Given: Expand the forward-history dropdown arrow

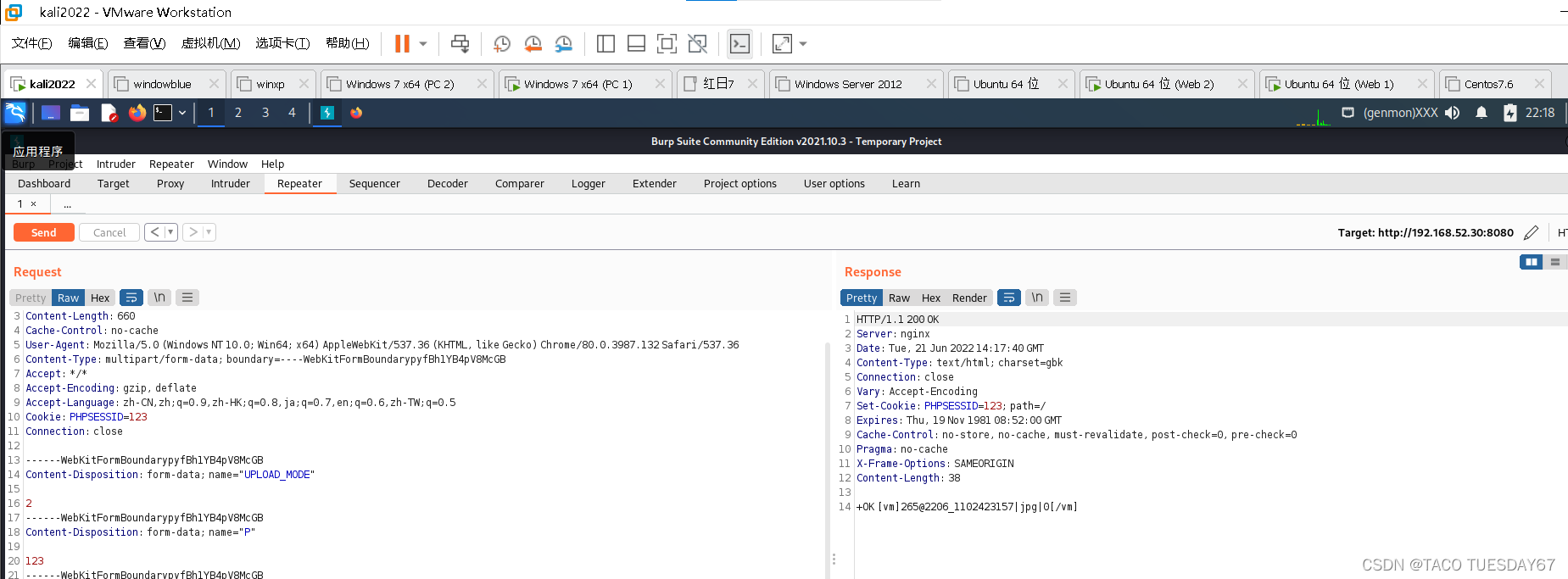Looking at the screenshot, I should (x=209, y=232).
